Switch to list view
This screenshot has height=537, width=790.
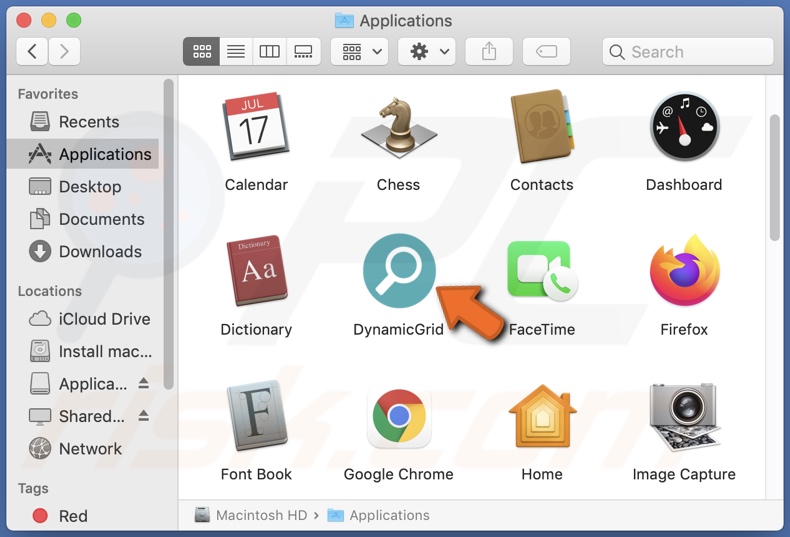click(236, 51)
